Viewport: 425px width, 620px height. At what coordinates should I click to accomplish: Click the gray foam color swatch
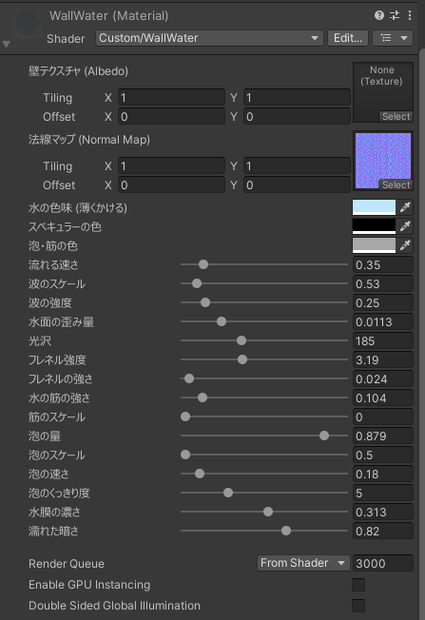(374, 245)
